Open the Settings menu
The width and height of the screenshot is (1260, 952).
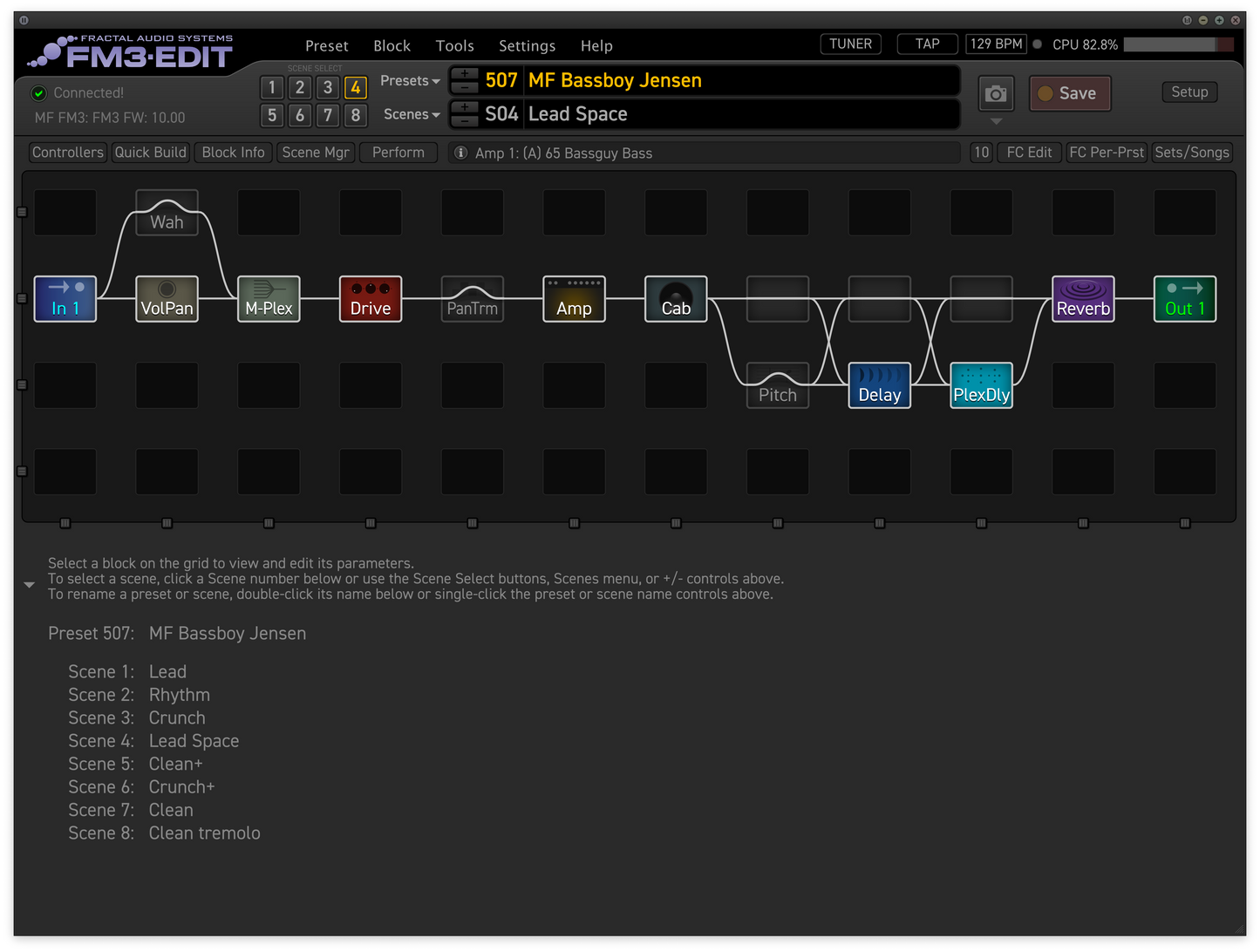click(x=527, y=45)
